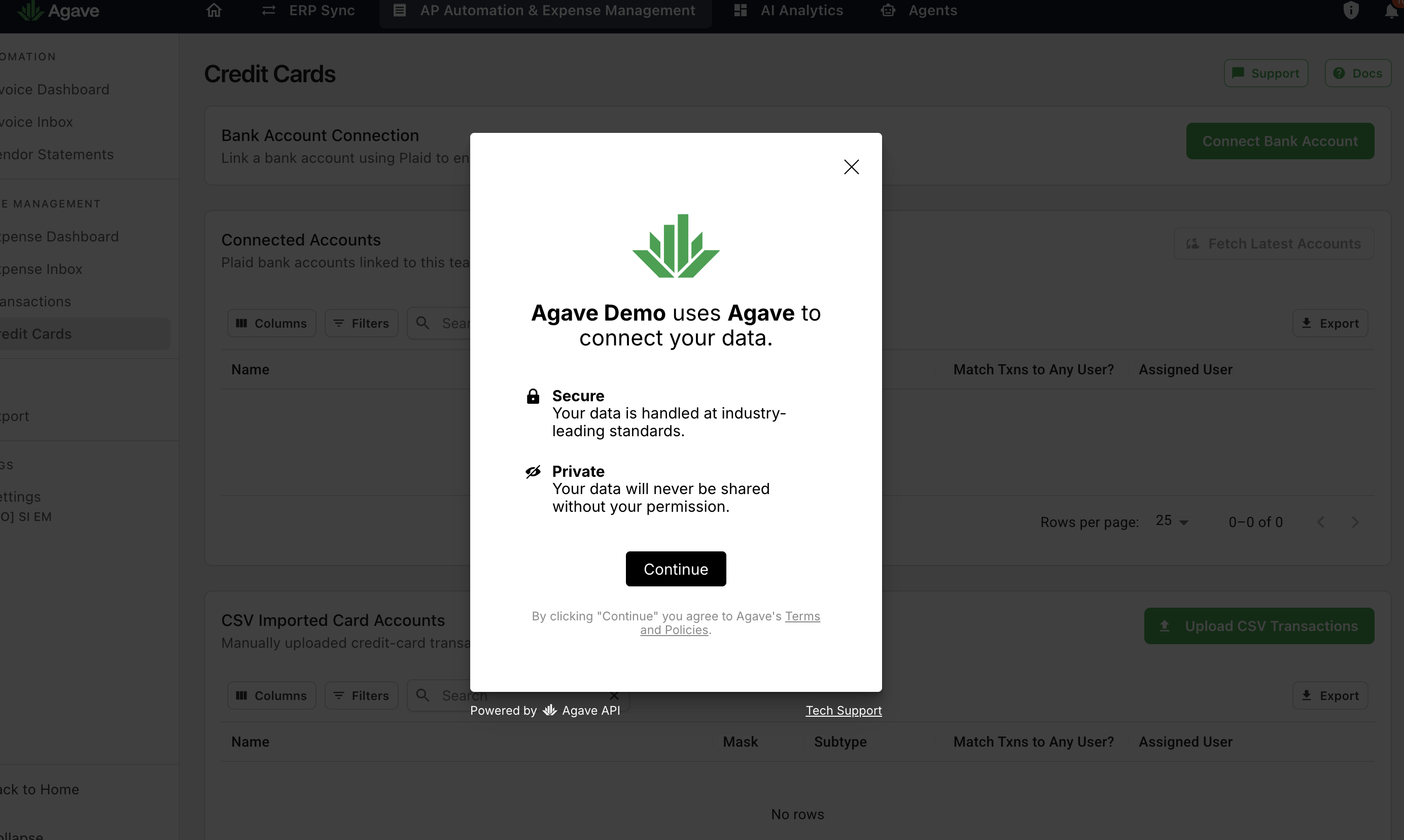Open Invoice Inbox in sidebar
The width and height of the screenshot is (1404, 840).
(x=37, y=122)
